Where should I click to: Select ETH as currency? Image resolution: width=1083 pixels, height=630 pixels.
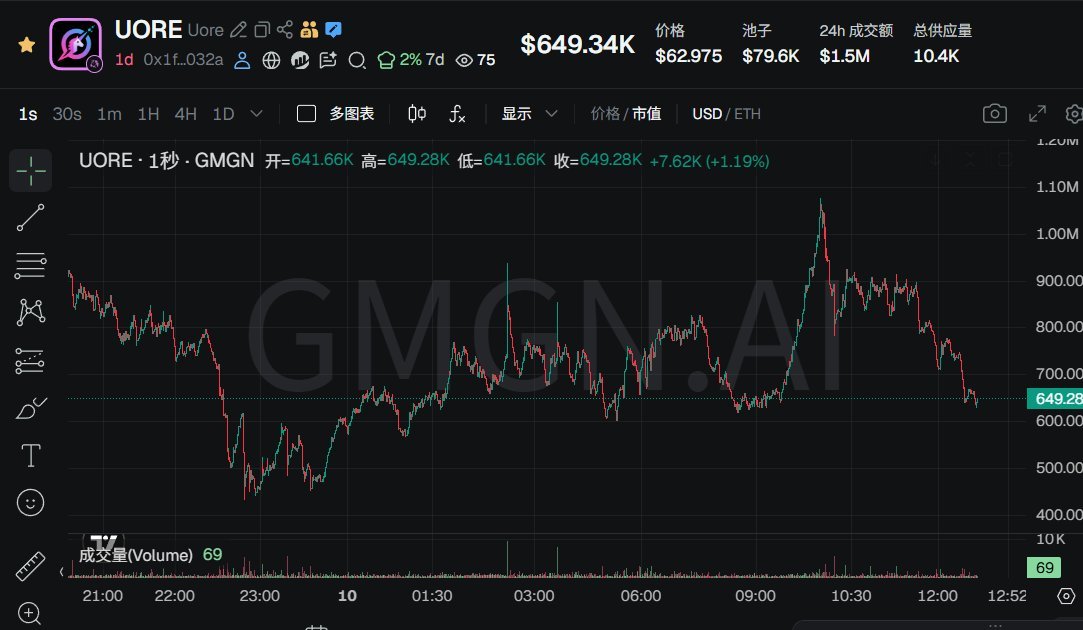coord(747,114)
